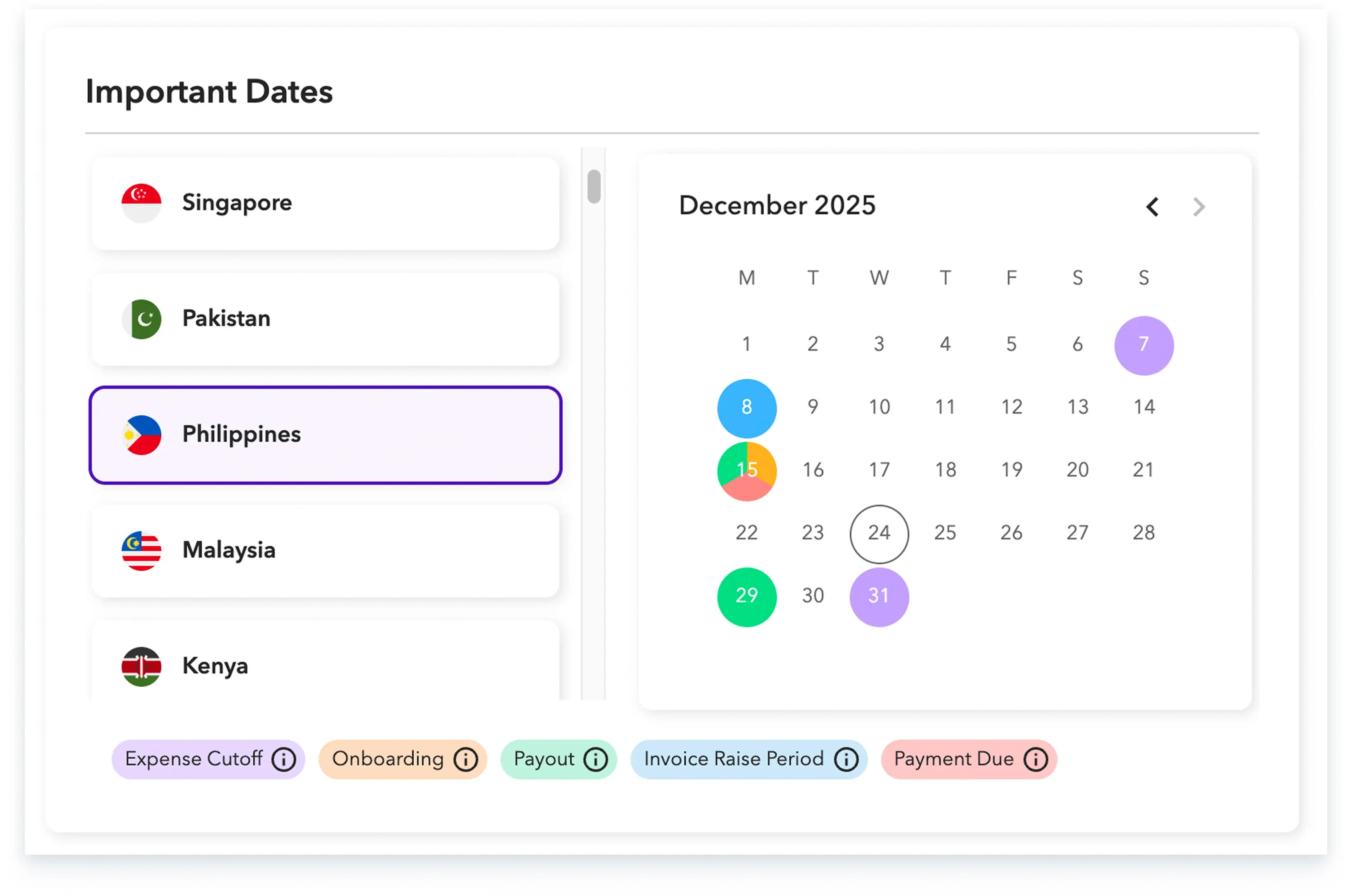Image resolution: width=1352 pixels, height=896 pixels.
Task: Click the Kenya flag icon
Action: coord(141,666)
